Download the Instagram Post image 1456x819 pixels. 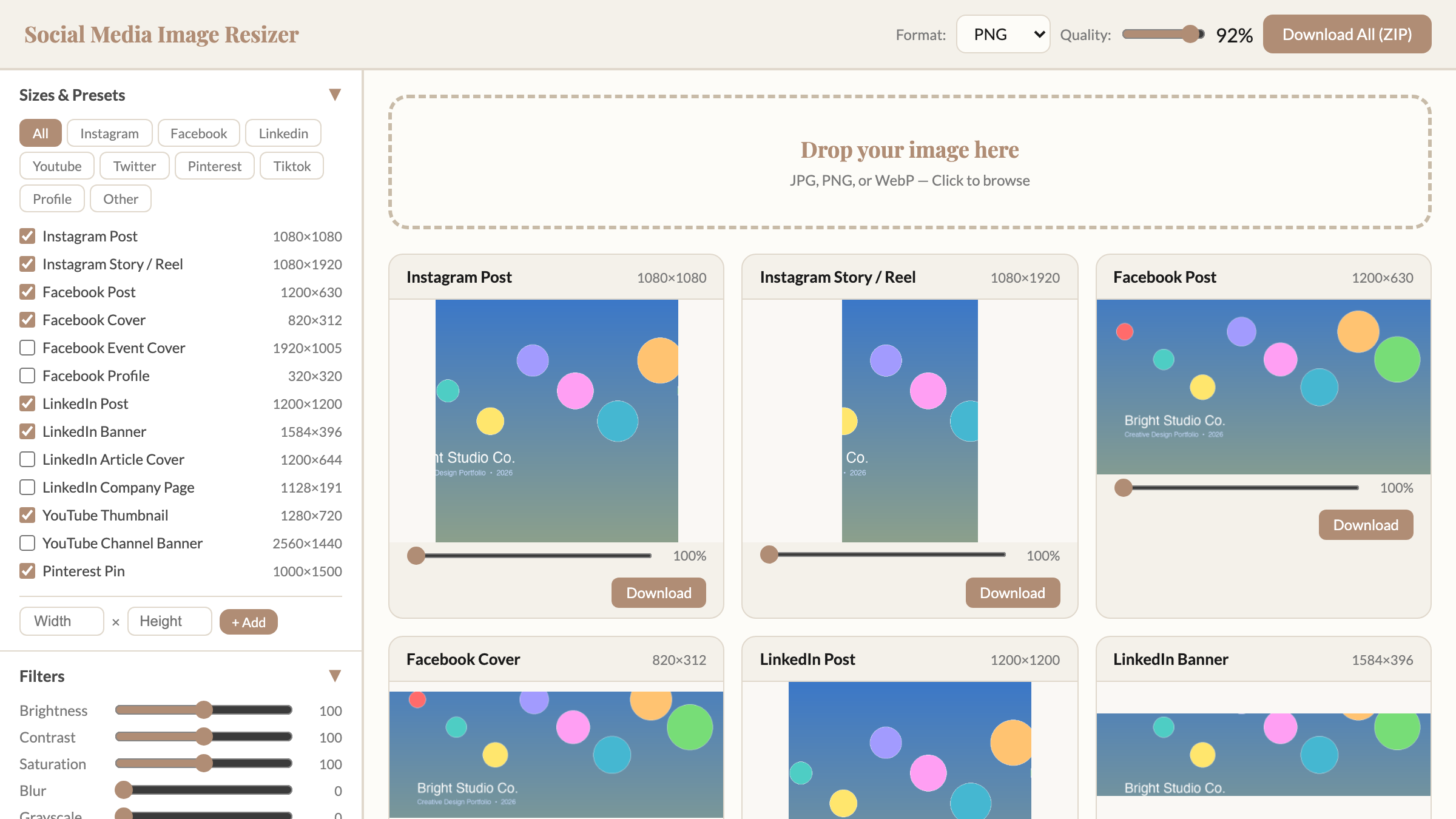pyautogui.click(x=659, y=593)
